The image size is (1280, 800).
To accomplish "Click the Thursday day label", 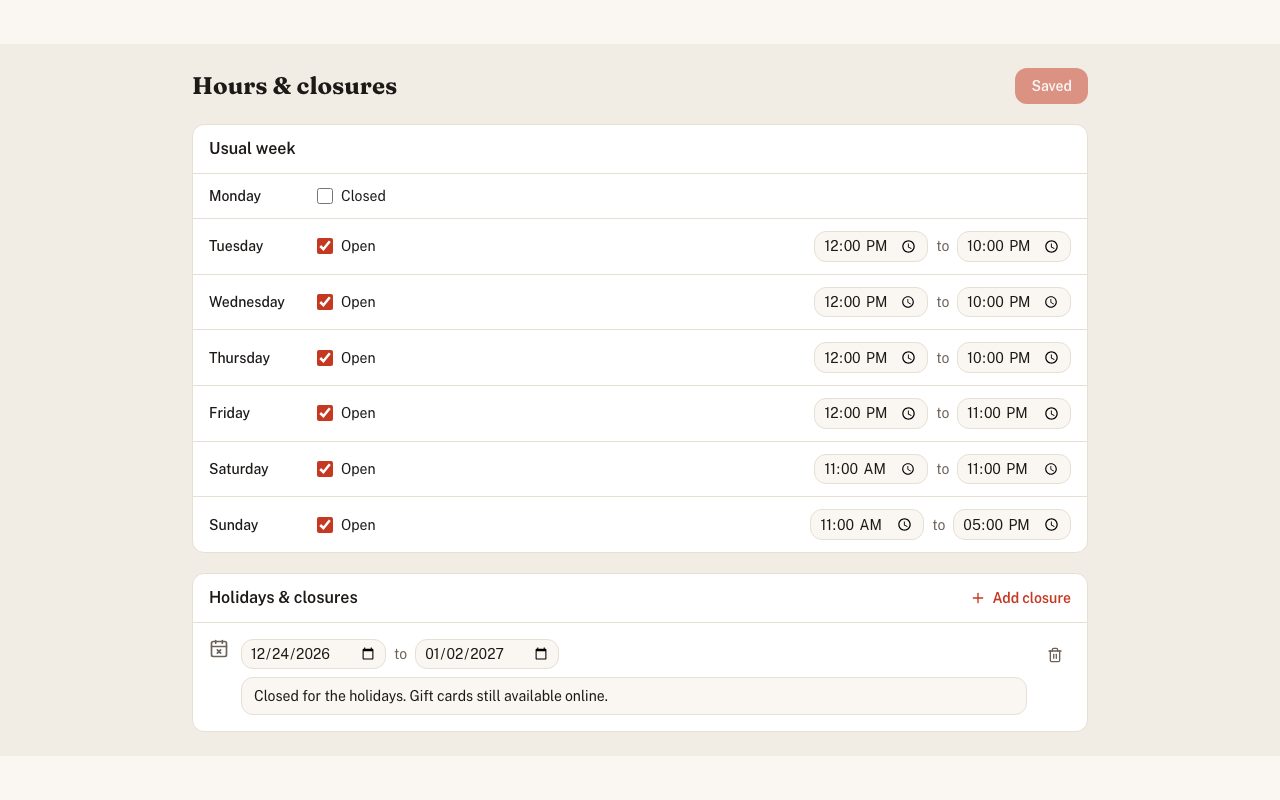I will coord(240,358).
